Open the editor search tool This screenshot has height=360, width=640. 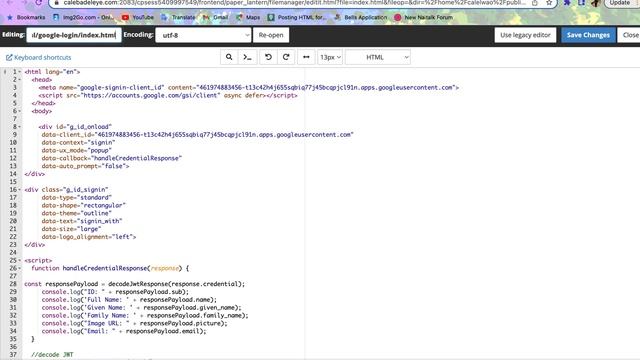click(x=229, y=57)
